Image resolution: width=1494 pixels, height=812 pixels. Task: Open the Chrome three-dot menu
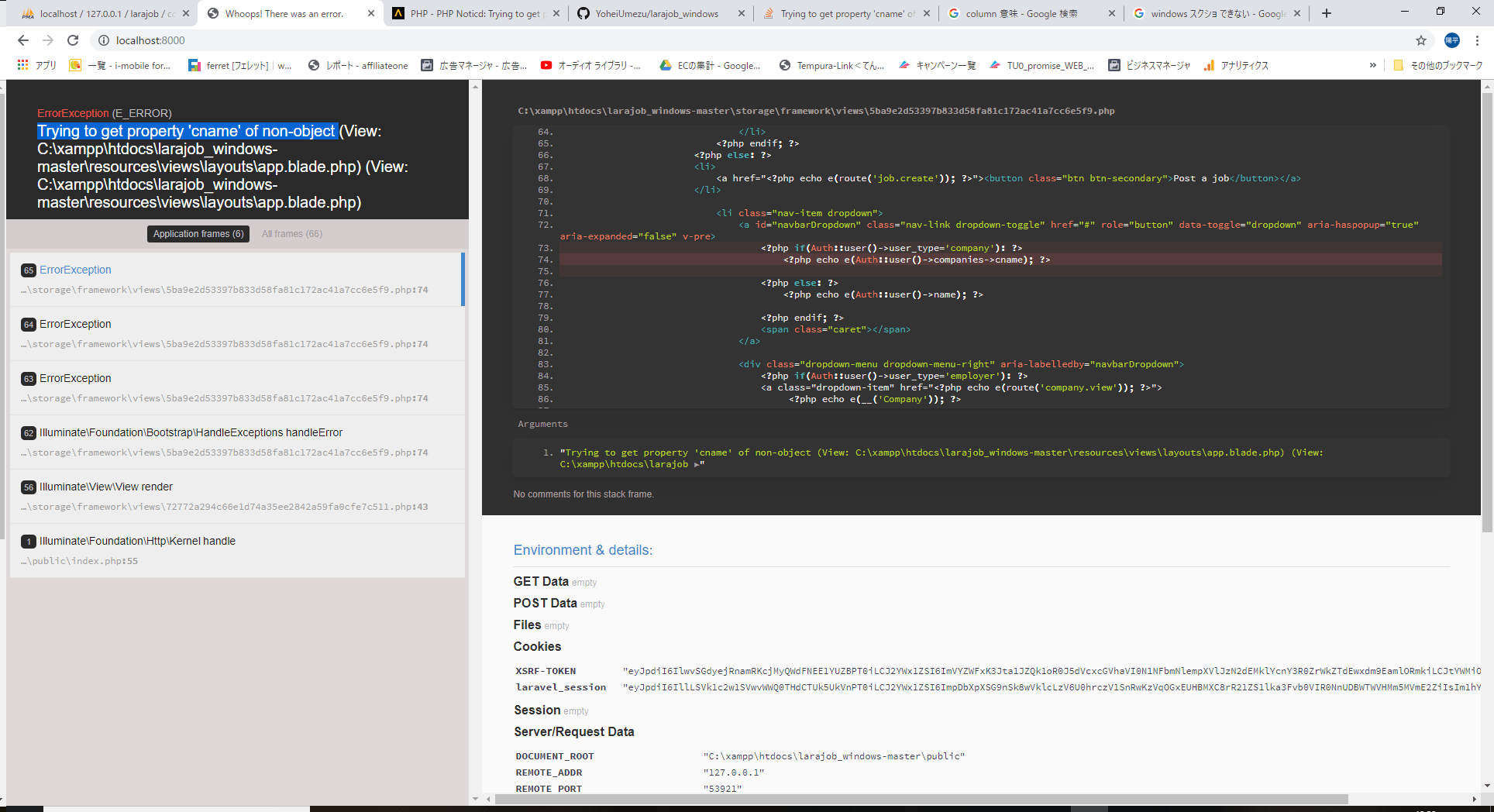click(x=1478, y=40)
